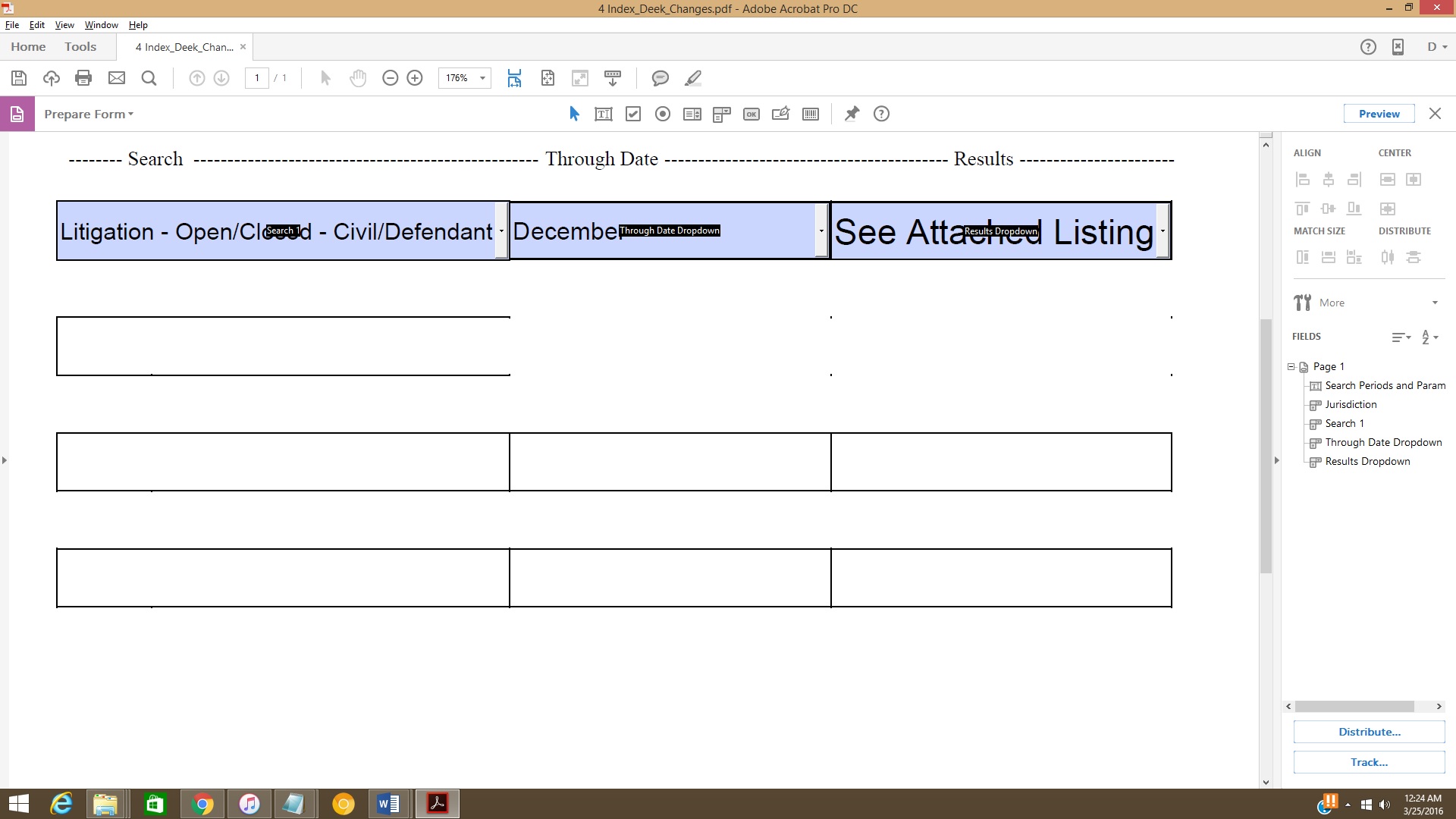Select Jurisdiction field in list
This screenshot has height=819, width=1456.
pos(1351,404)
